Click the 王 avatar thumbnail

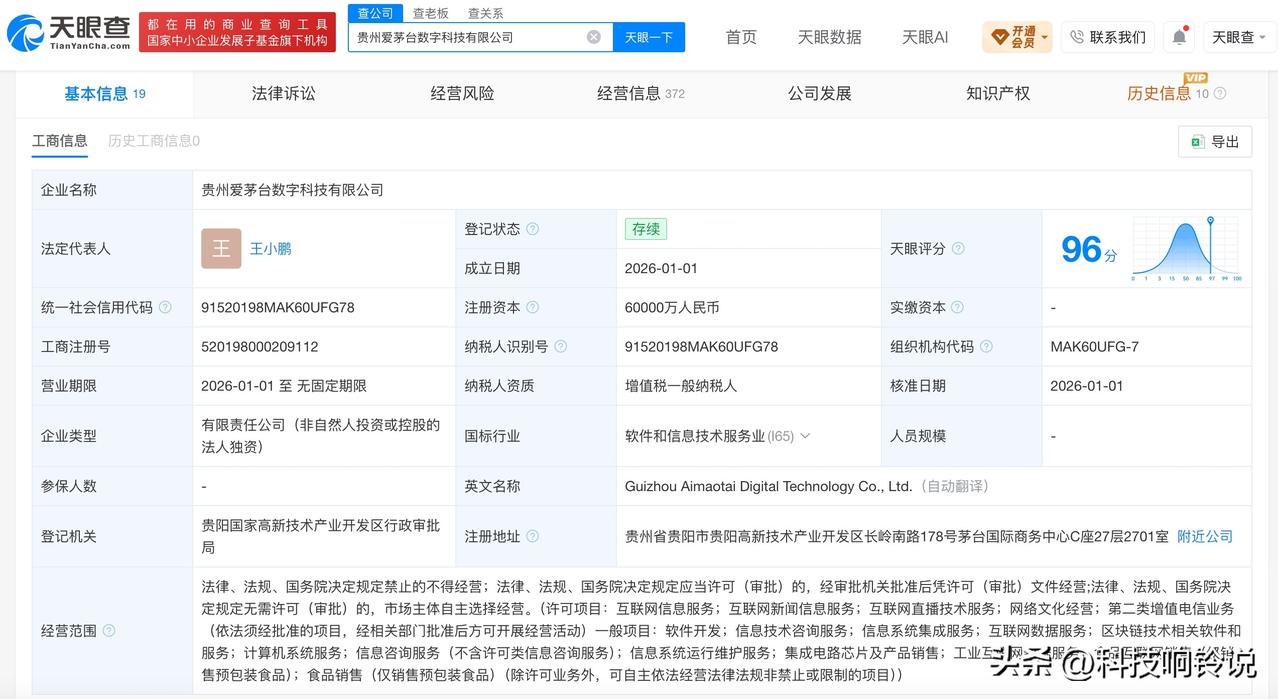(221, 248)
